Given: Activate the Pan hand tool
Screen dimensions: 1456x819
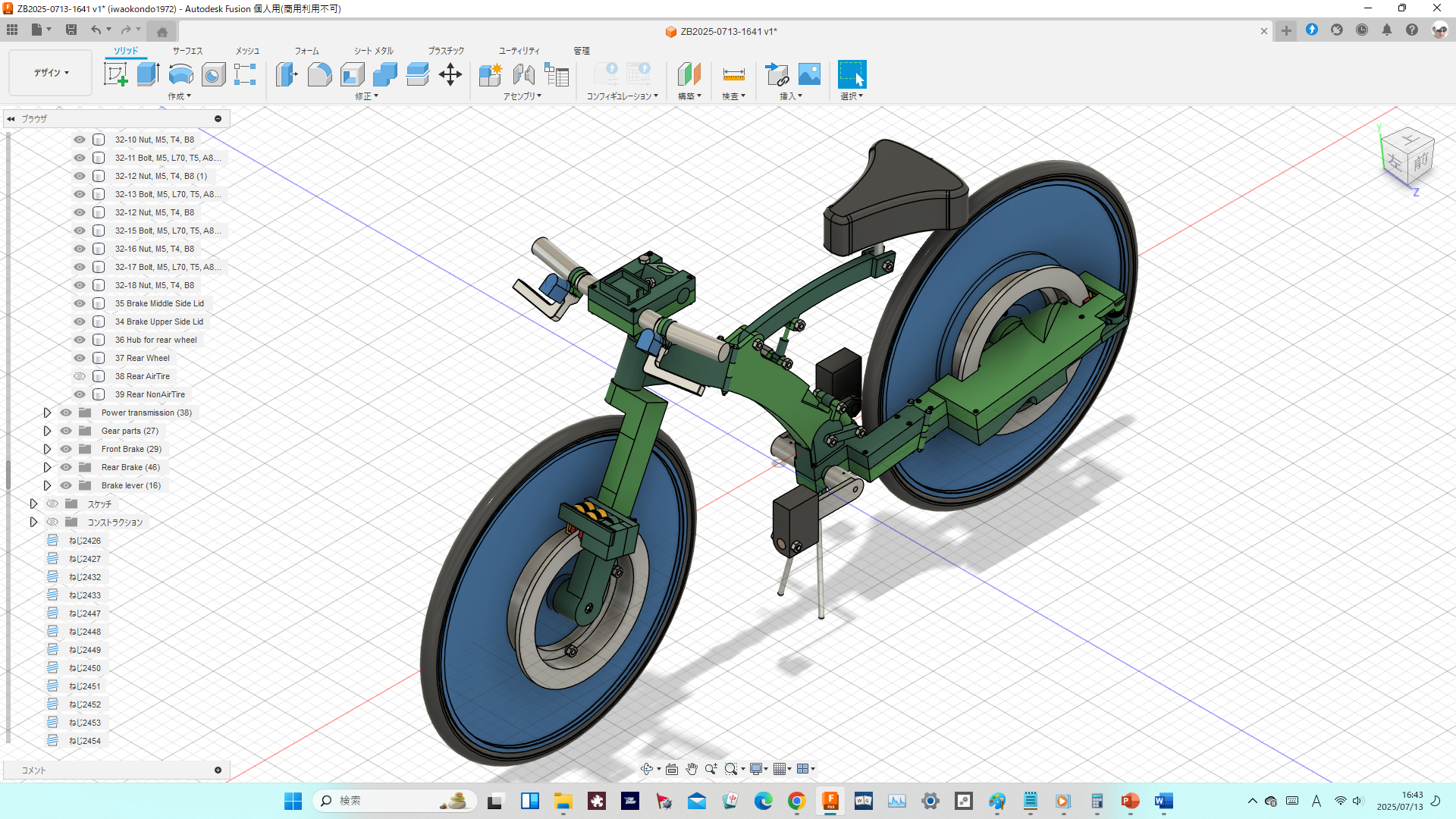Looking at the screenshot, I should click(x=692, y=769).
